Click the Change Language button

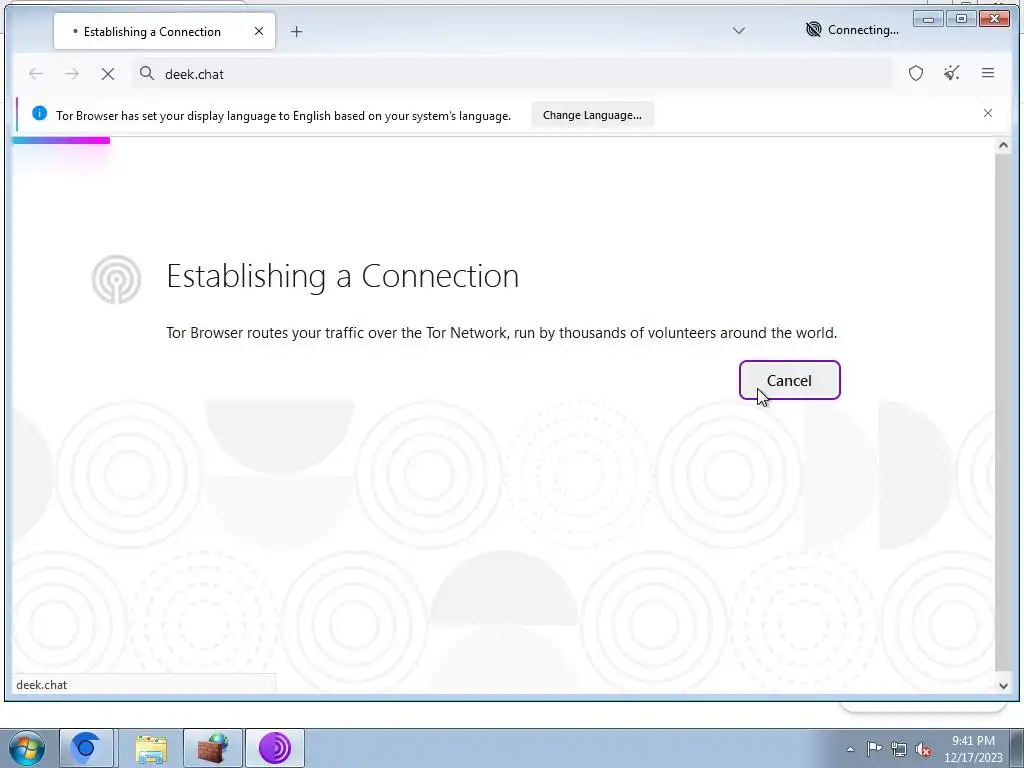coord(592,115)
